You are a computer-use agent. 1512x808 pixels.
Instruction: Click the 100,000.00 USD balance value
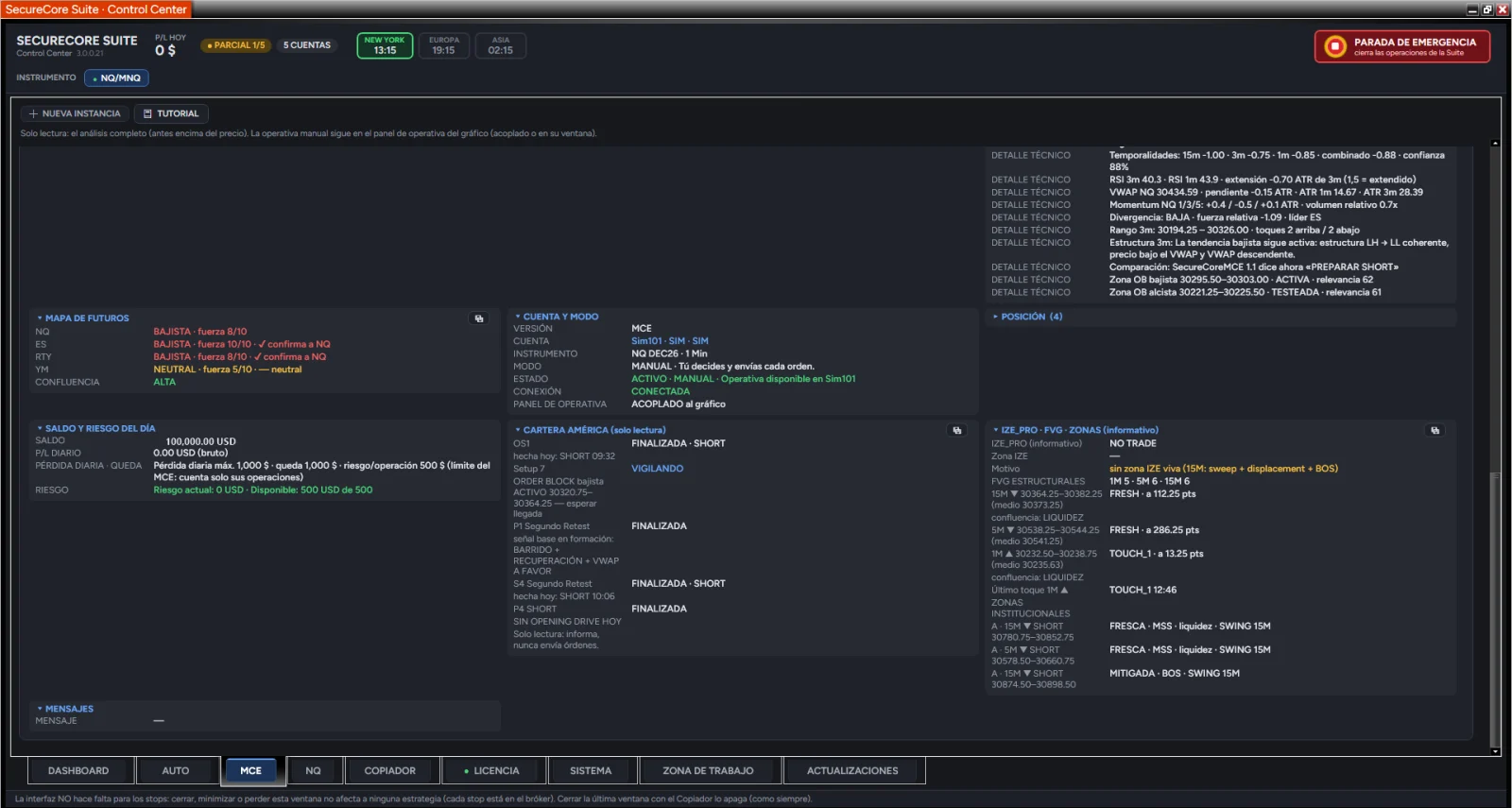[201, 441]
